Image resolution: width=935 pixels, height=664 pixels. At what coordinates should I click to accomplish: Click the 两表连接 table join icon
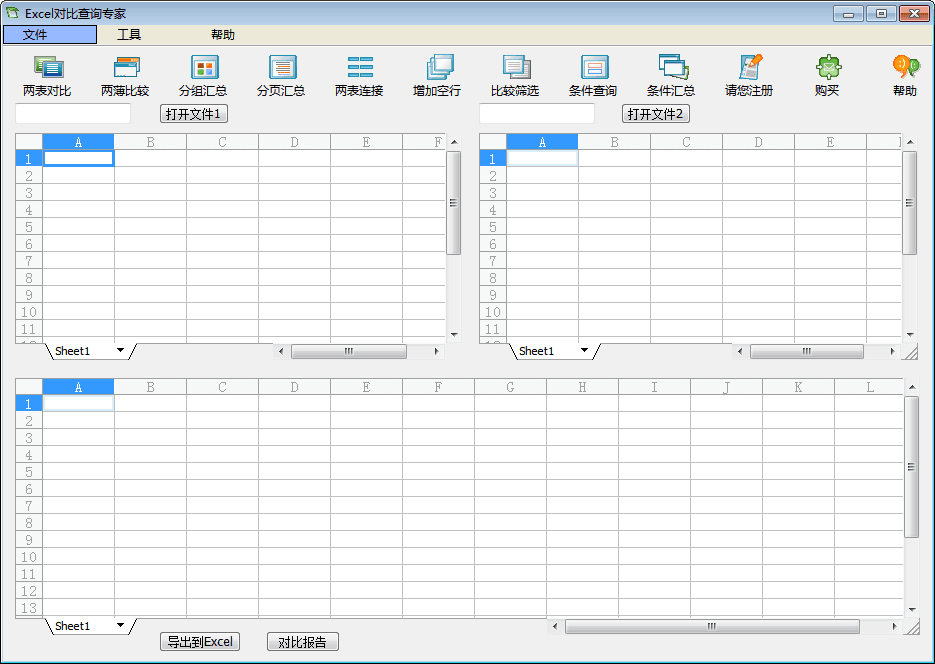[359, 68]
